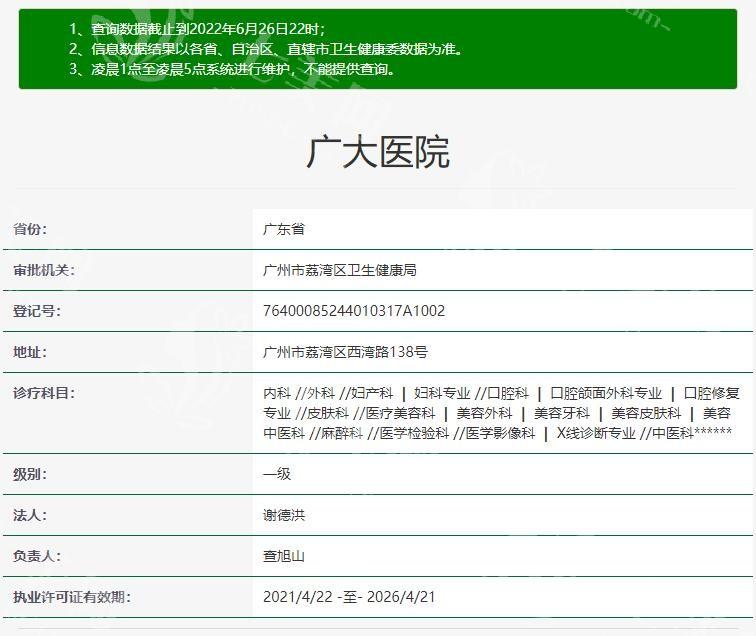Click the 执业许可证有效期 label
This screenshot has height=636, width=756.
72,597
